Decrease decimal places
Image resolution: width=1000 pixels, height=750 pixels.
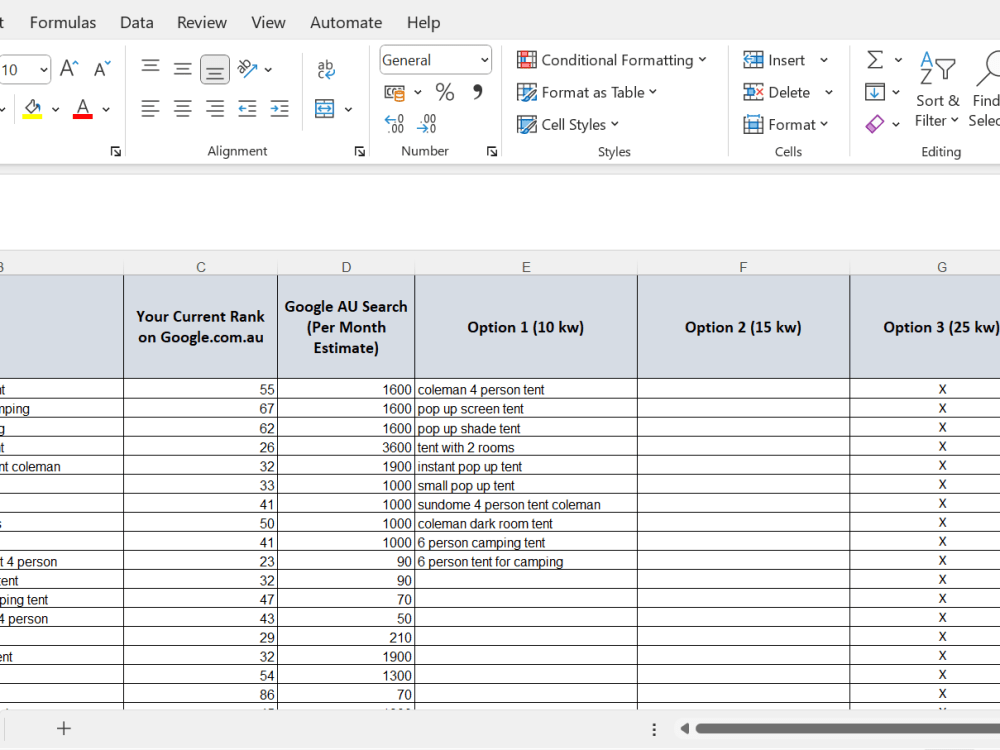[x=427, y=123]
